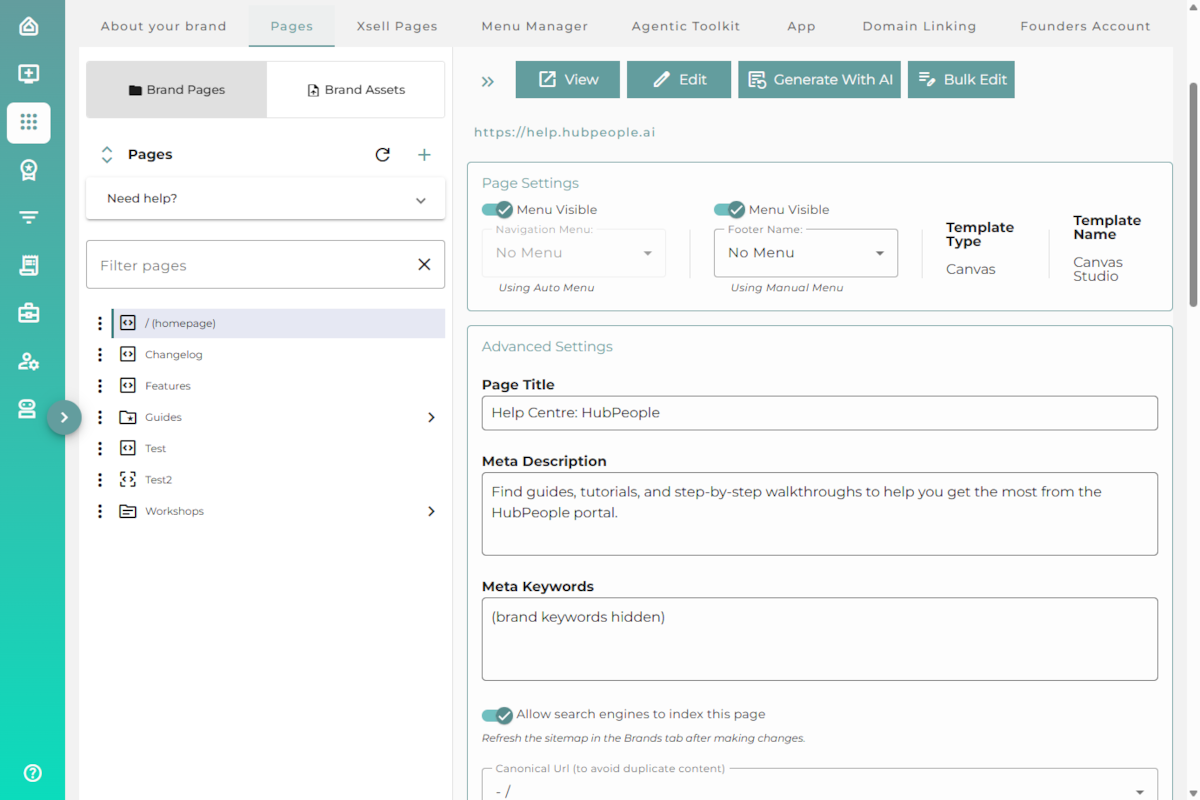Click Generate With AI button
The height and width of the screenshot is (800, 1200).
tap(820, 80)
